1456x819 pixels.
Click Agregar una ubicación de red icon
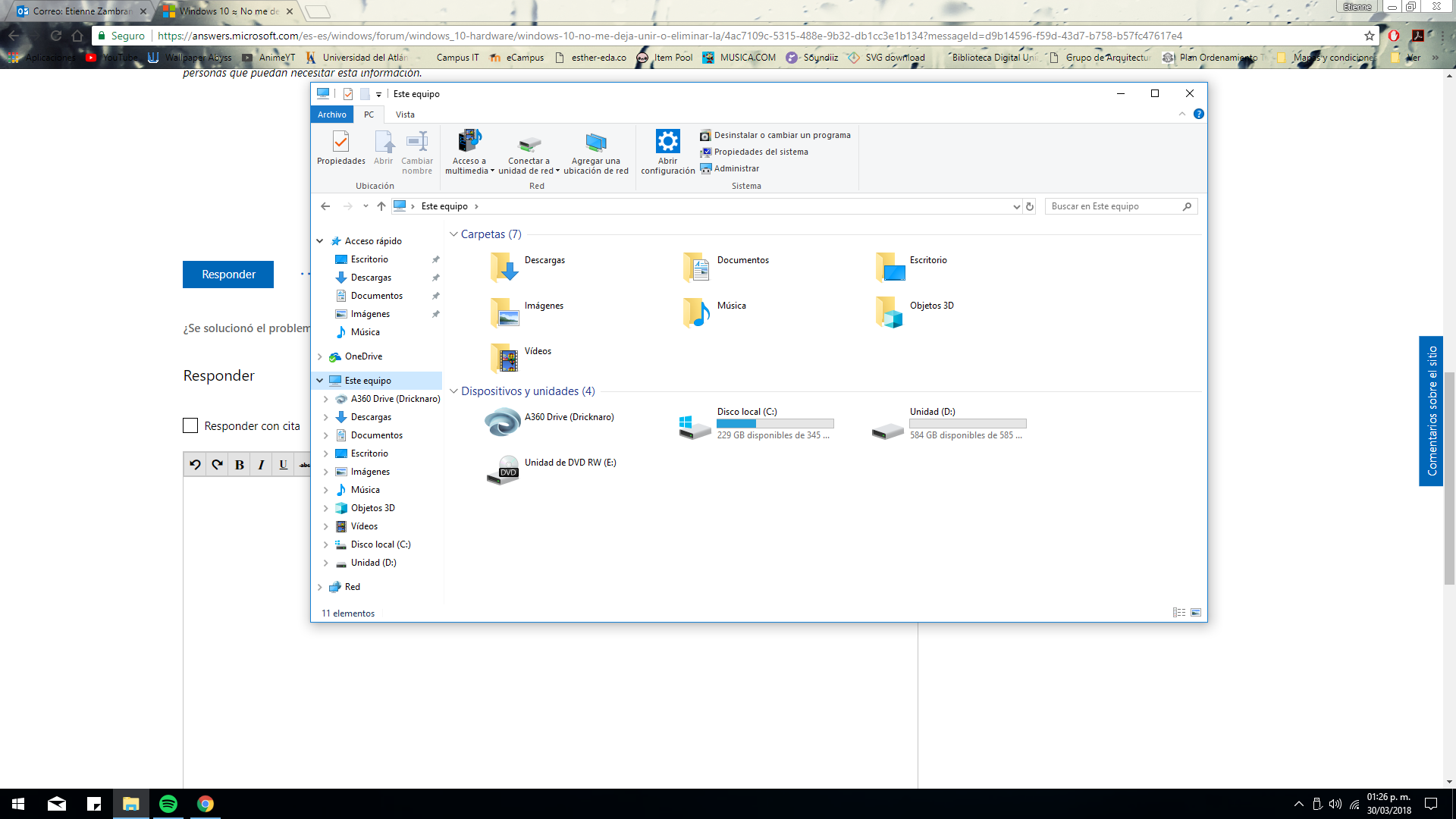click(x=596, y=142)
